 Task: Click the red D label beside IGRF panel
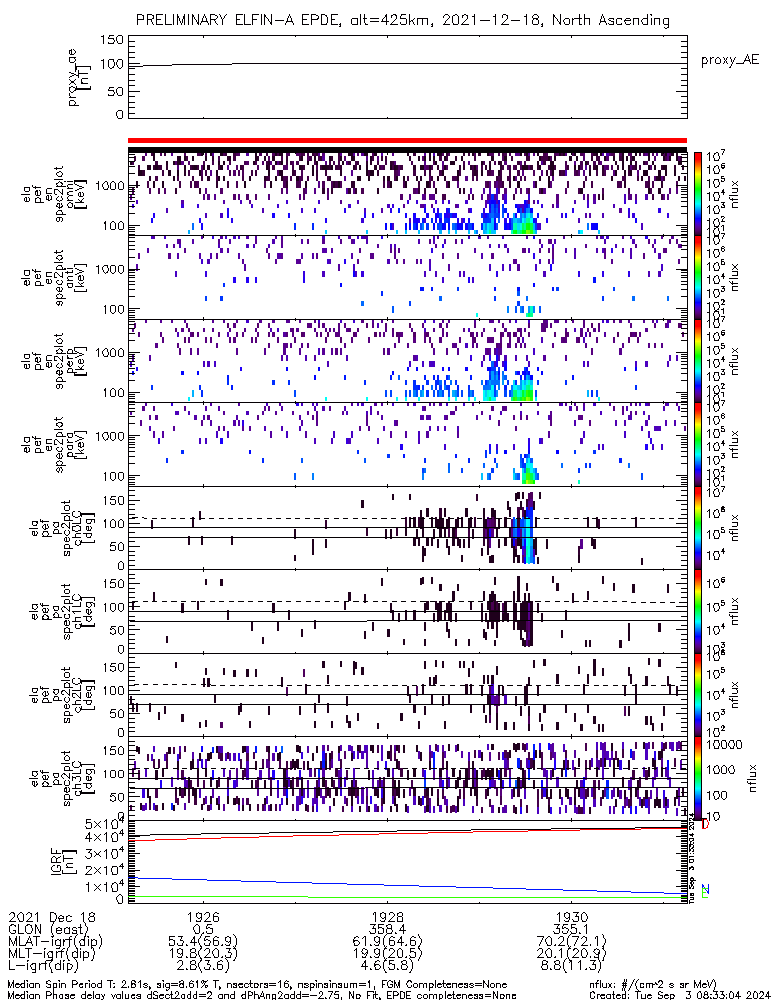705,825
